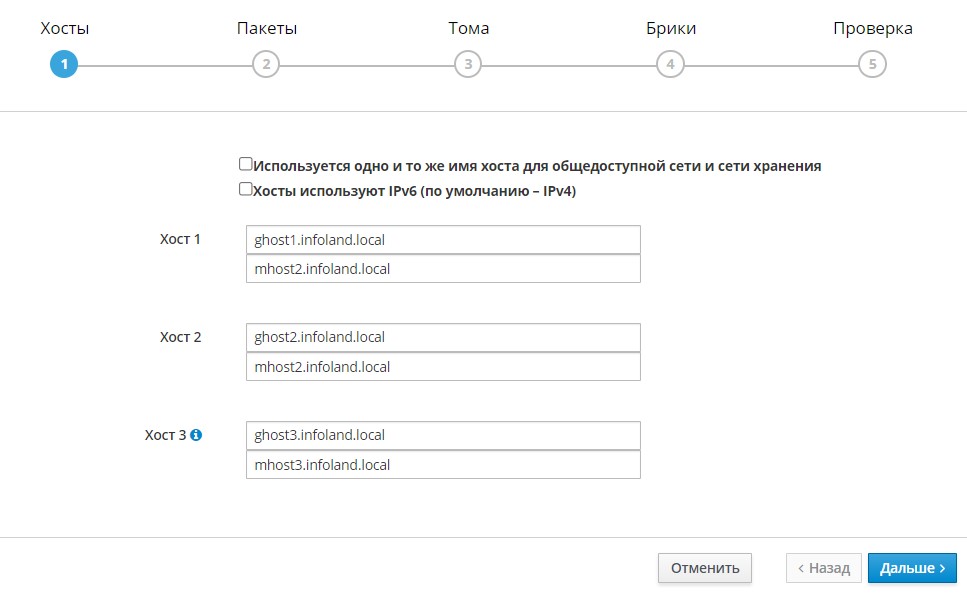Image resolution: width=967 pixels, height=609 pixels.
Task: Click the Пакеты step title
Action: [x=267, y=28]
